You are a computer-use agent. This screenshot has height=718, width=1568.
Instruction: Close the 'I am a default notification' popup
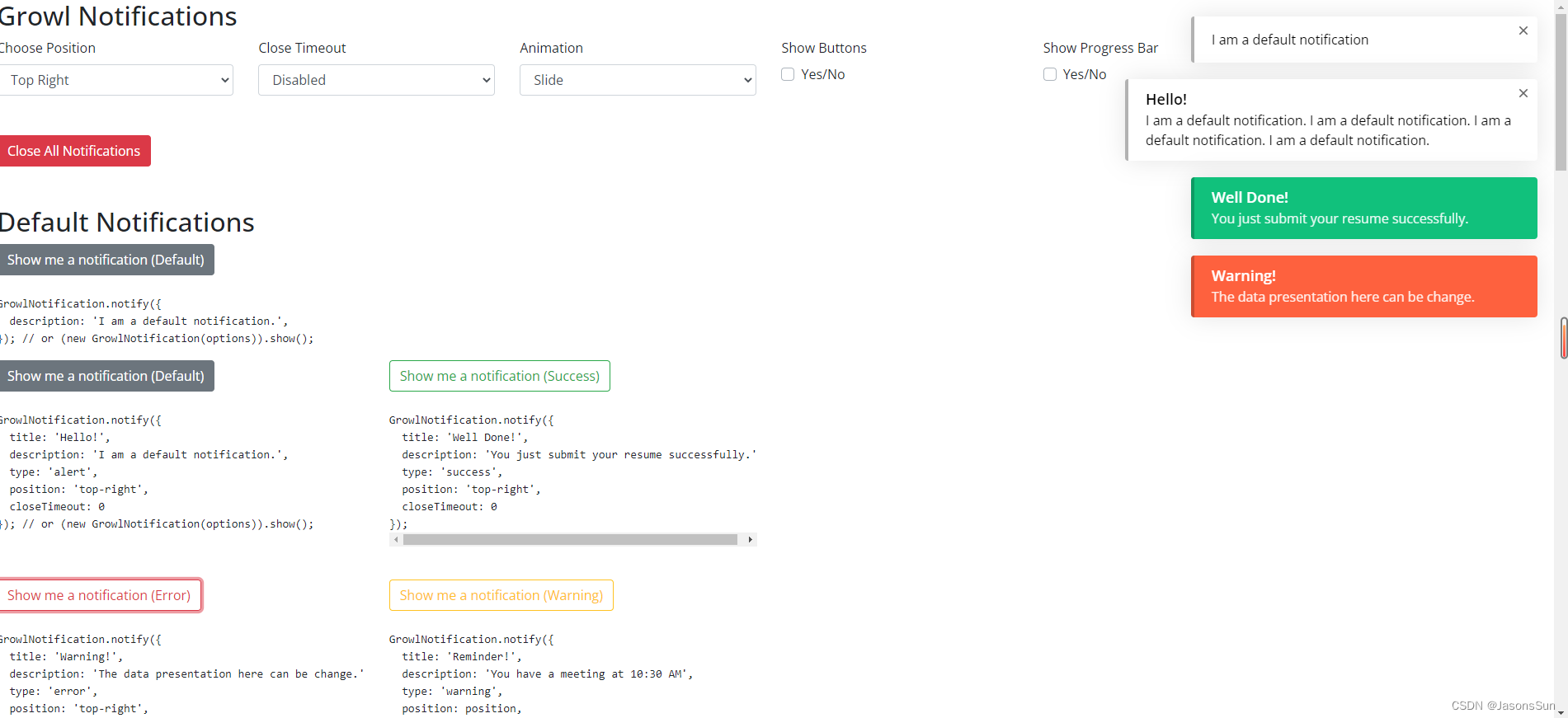1523,31
